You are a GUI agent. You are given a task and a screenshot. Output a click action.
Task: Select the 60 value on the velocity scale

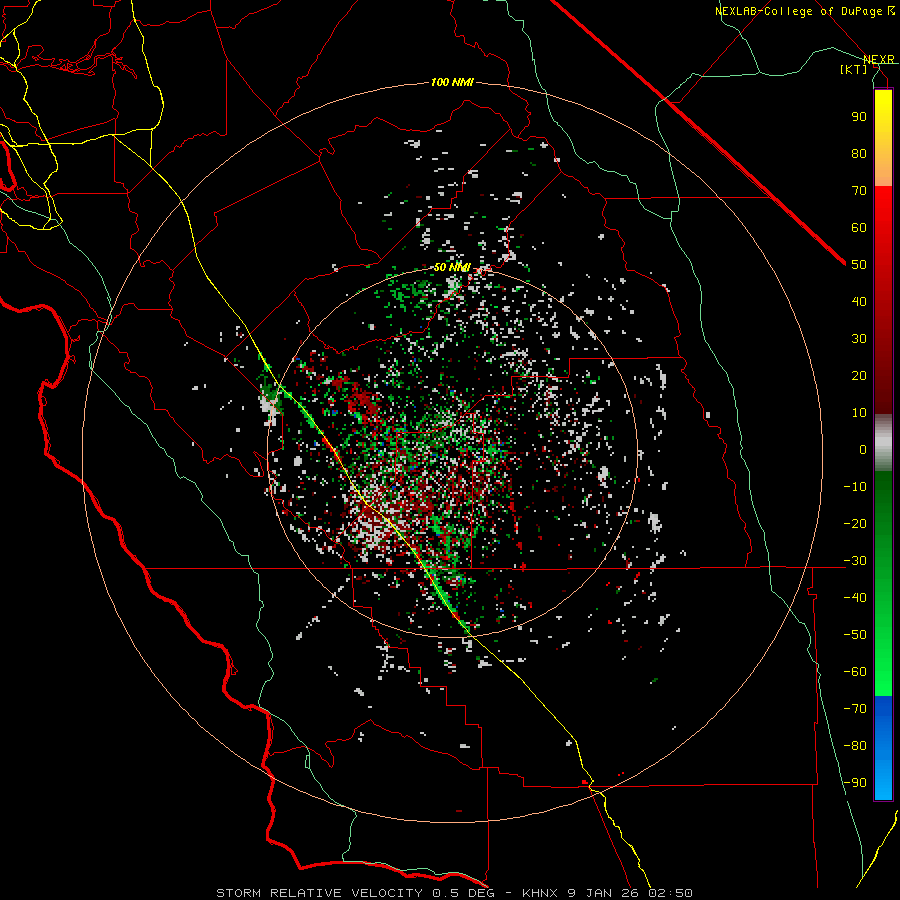pyautogui.click(x=859, y=227)
